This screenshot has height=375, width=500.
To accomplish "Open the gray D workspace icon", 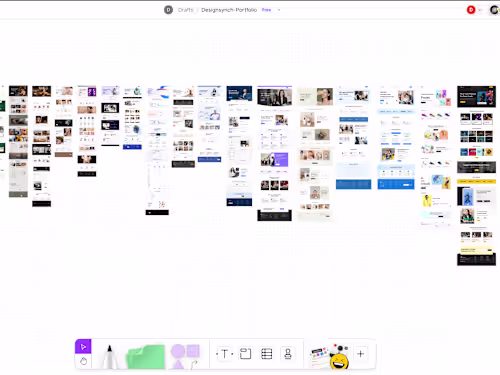I will pyautogui.click(x=168, y=10).
